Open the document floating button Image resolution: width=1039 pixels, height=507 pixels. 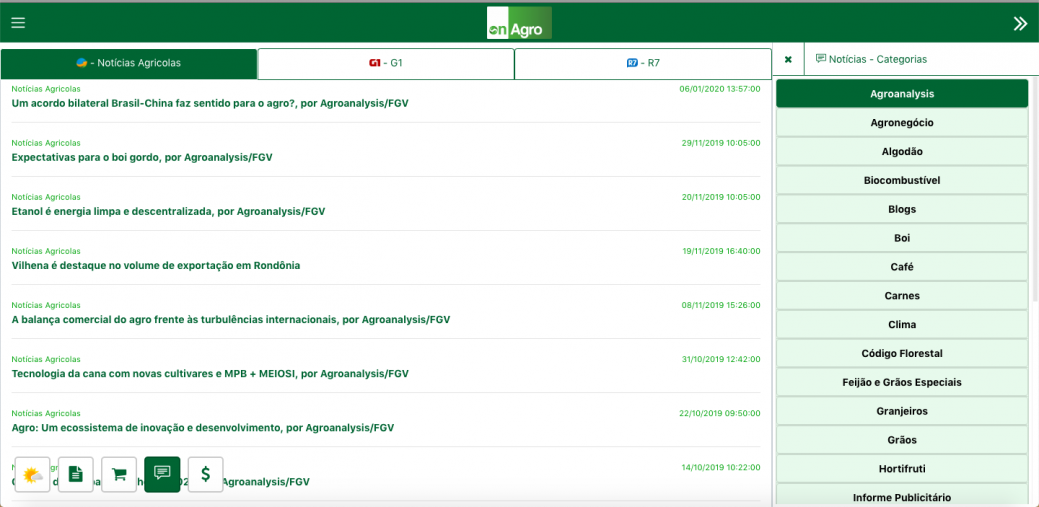click(x=76, y=475)
